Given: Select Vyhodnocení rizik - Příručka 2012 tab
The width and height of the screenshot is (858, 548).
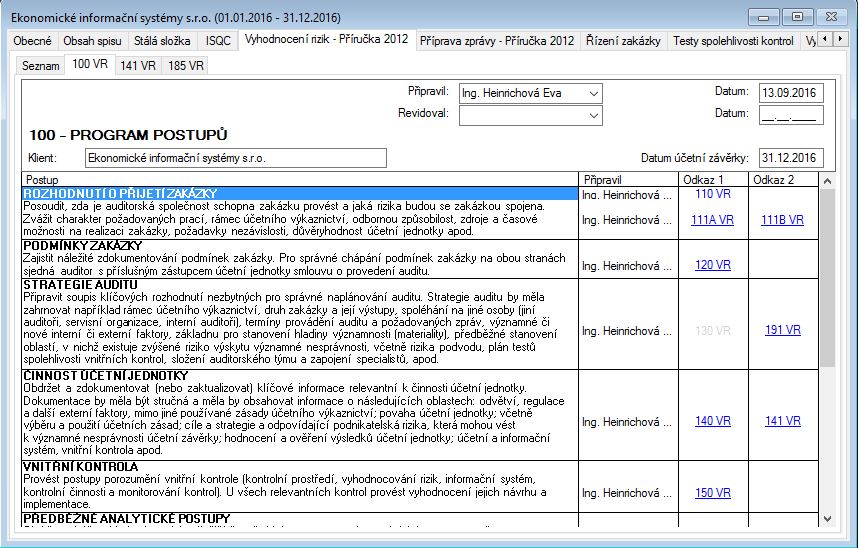Looking at the screenshot, I should (327, 39).
